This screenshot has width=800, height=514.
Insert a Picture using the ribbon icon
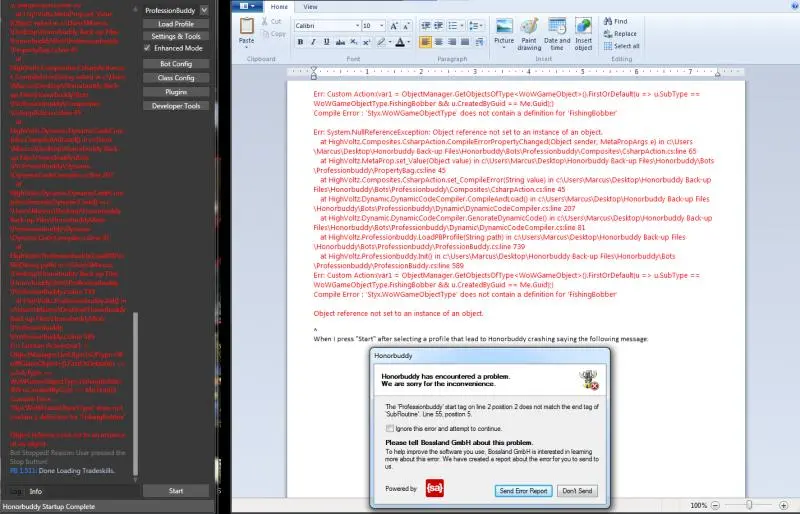coord(504,26)
